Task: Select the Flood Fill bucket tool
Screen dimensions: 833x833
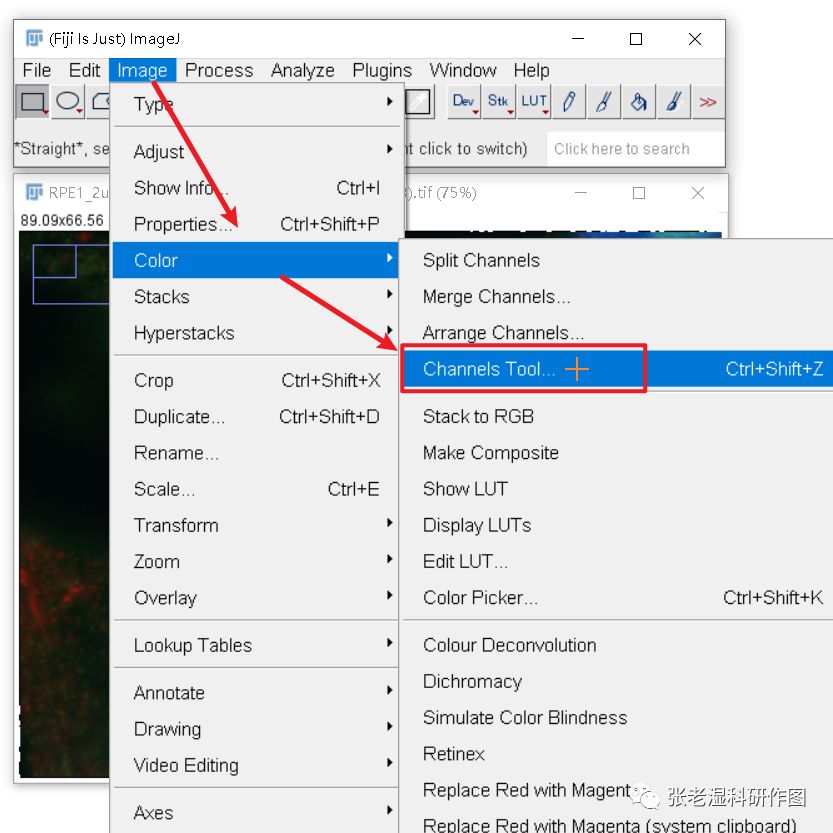Action: [638, 101]
